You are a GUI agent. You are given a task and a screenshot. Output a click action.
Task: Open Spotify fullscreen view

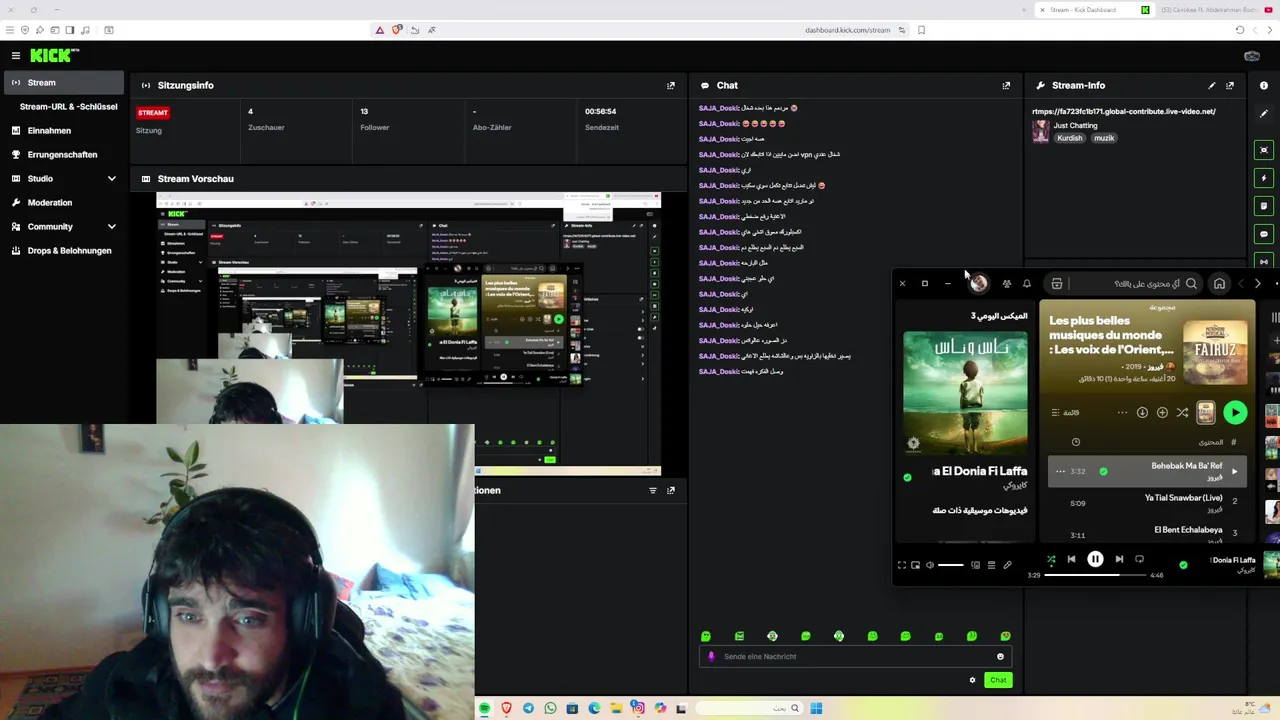(901, 565)
